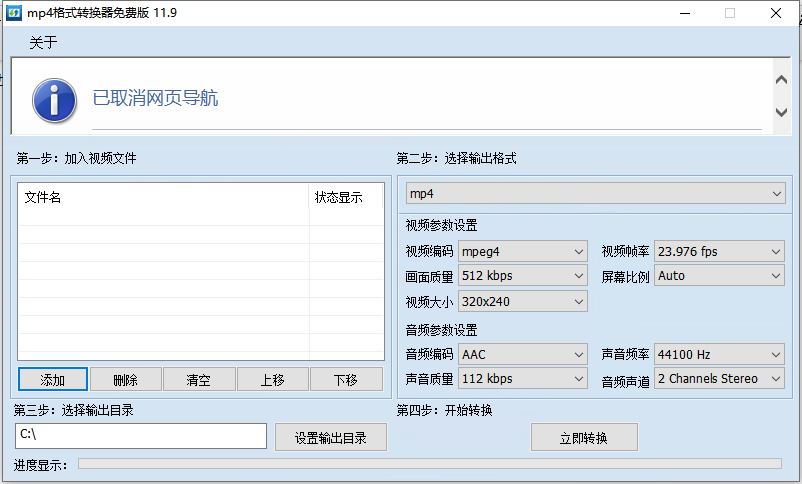Click the 音频参数设置 heading
The width and height of the screenshot is (802, 484).
tap(441, 330)
